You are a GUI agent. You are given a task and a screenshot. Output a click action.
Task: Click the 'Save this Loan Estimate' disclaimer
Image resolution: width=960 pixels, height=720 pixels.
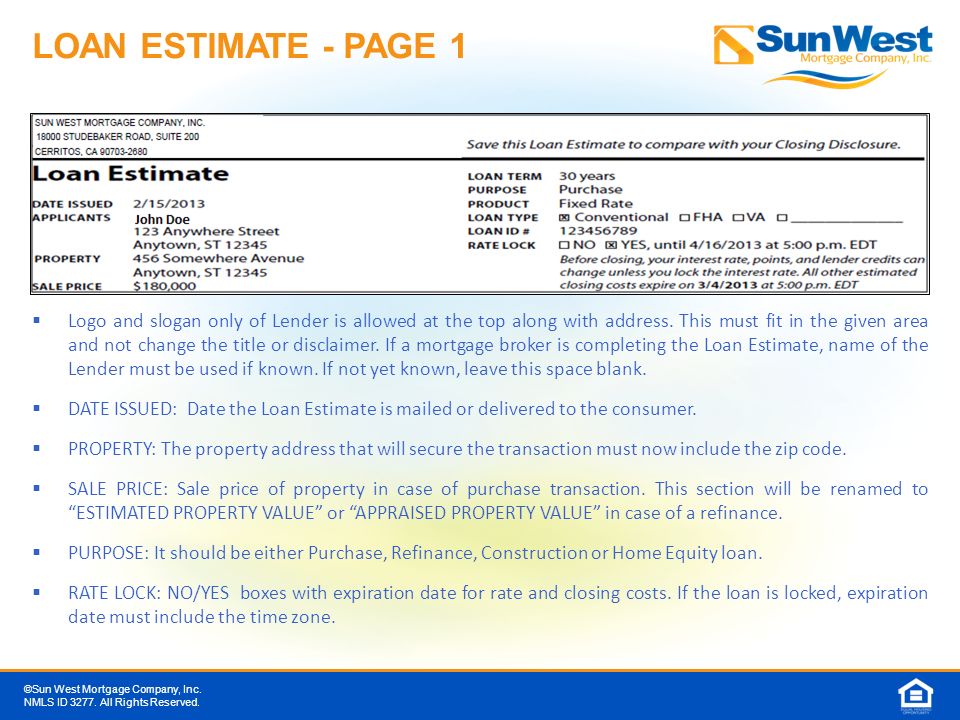[683, 144]
